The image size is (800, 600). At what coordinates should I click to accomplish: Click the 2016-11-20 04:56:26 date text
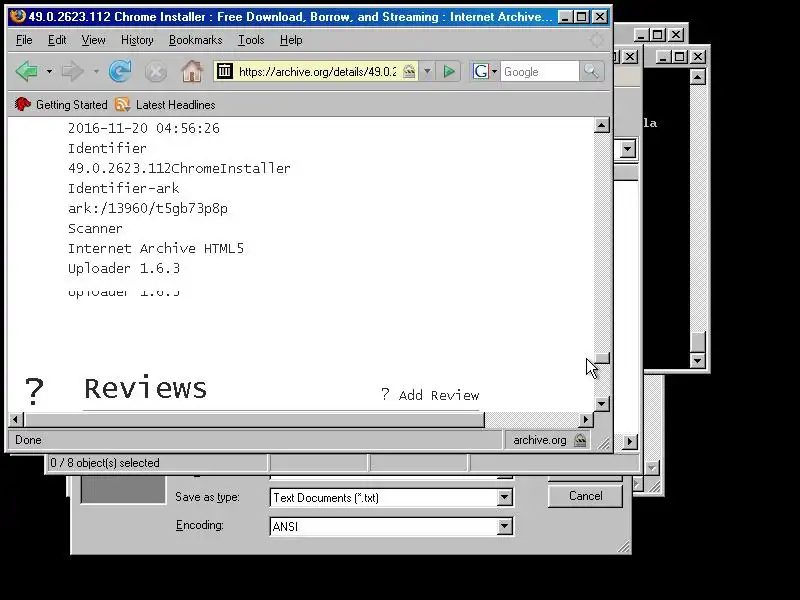144,128
